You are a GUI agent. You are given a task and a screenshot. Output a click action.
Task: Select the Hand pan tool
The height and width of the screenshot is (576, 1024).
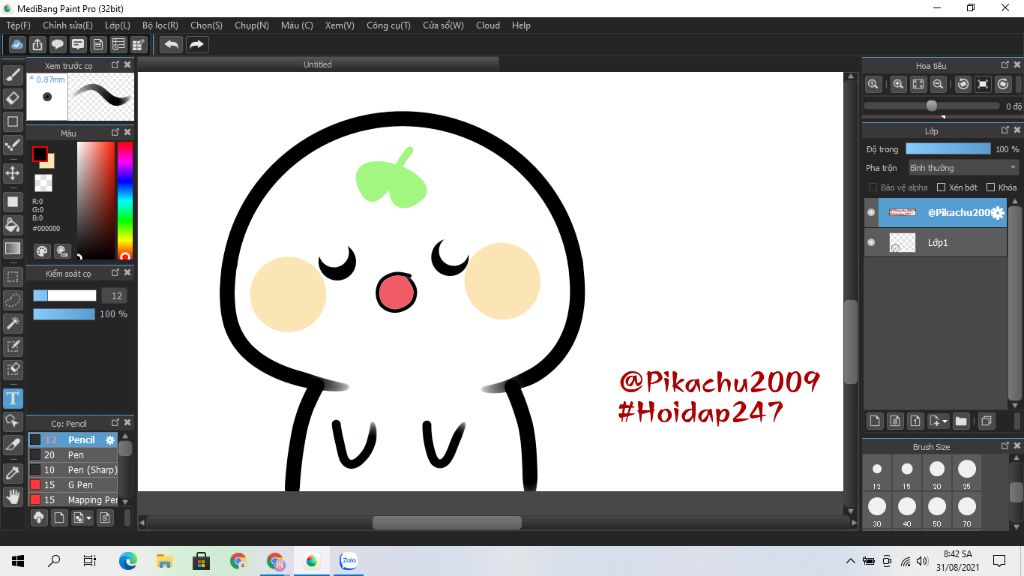12,497
